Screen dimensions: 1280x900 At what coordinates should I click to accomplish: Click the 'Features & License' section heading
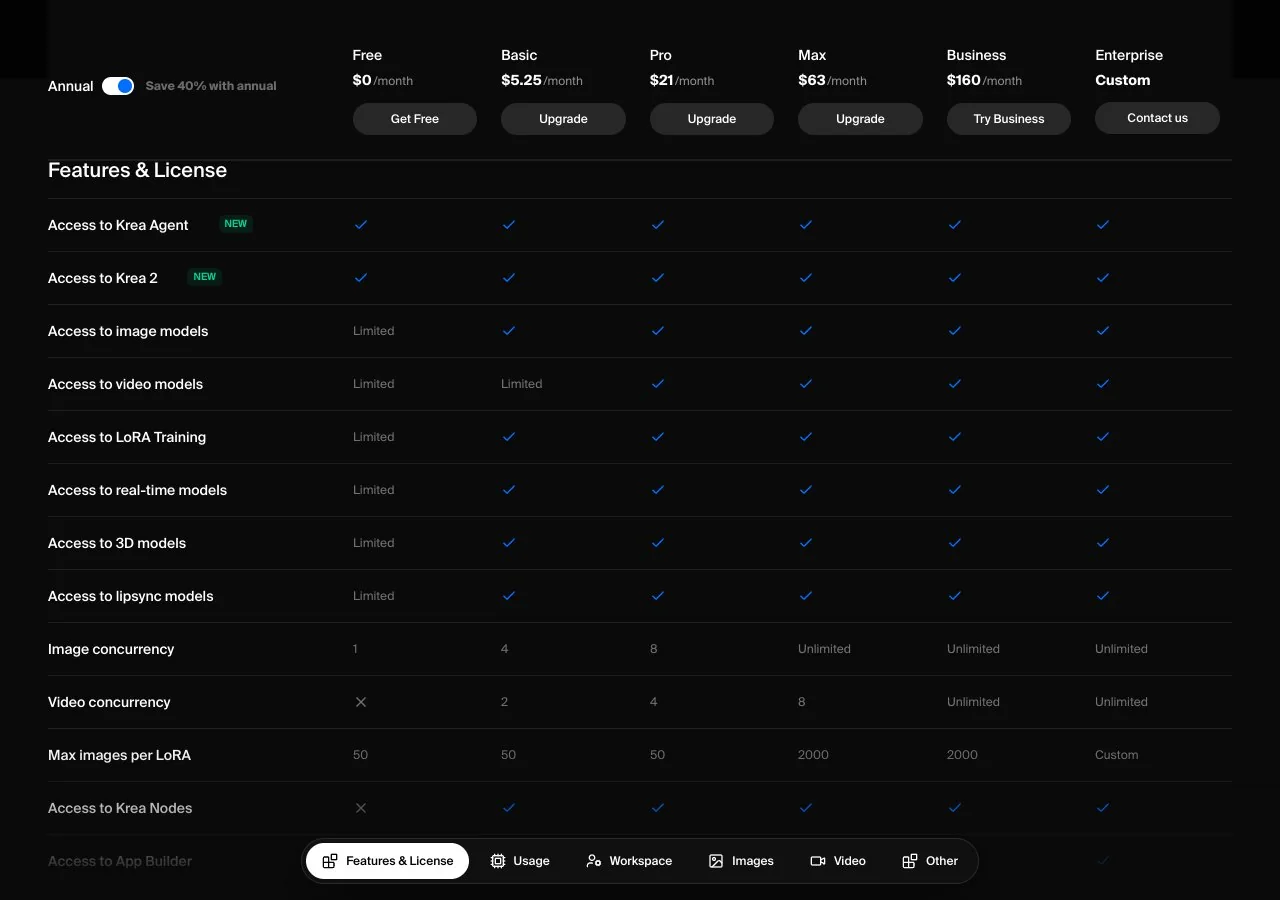coord(137,170)
